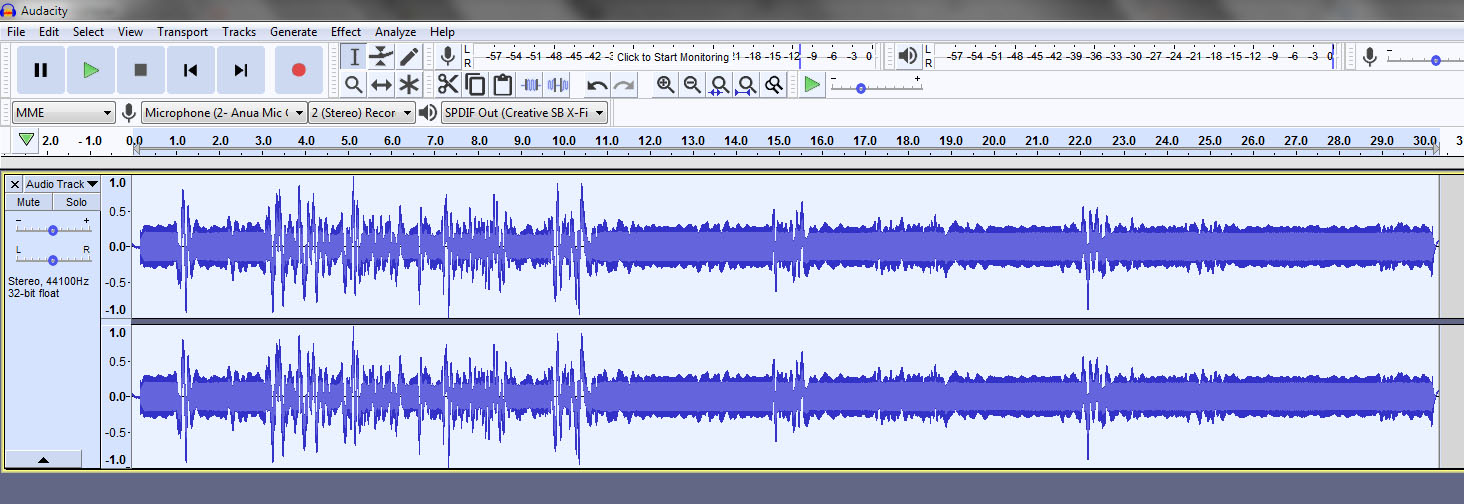Mute the Audio Track
The height and width of the screenshot is (504, 1464).
pyautogui.click(x=28, y=202)
